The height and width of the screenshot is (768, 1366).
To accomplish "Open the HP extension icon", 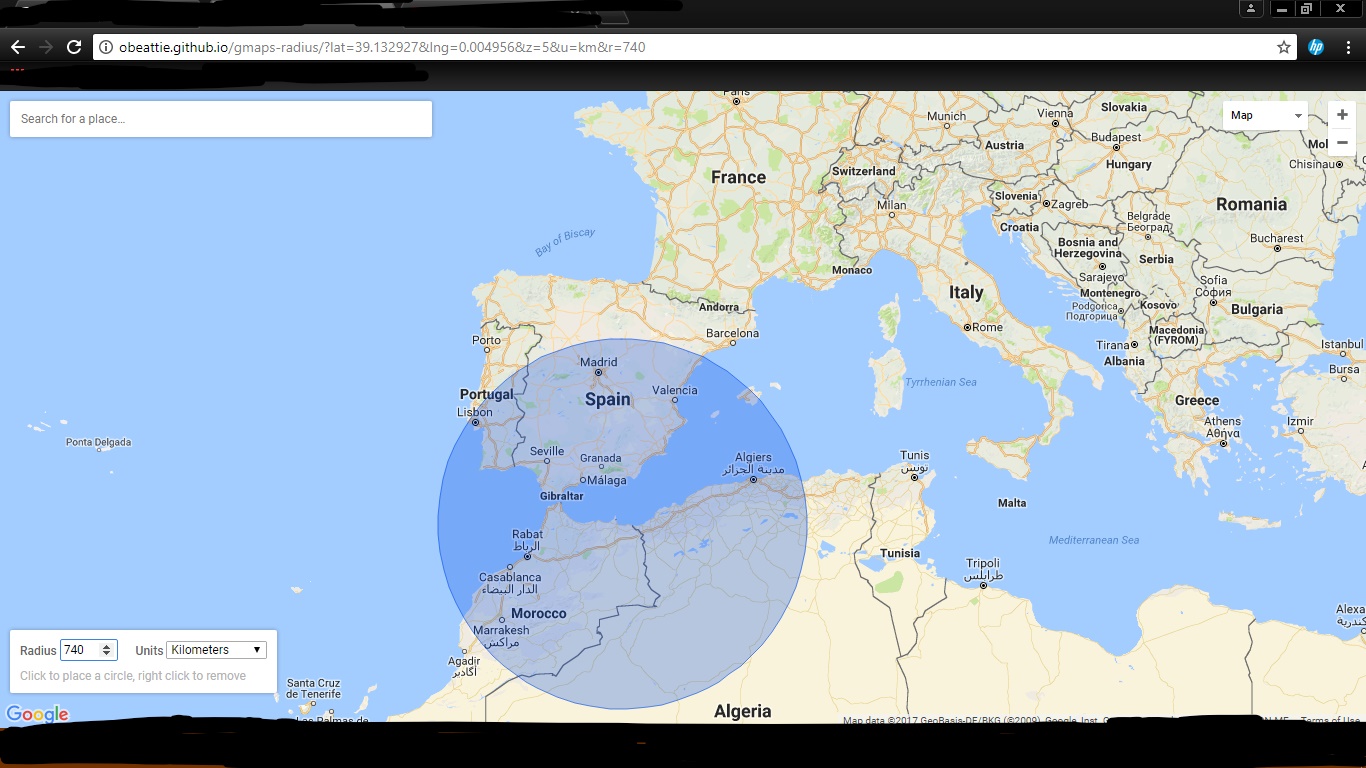I will pyautogui.click(x=1316, y=47).
